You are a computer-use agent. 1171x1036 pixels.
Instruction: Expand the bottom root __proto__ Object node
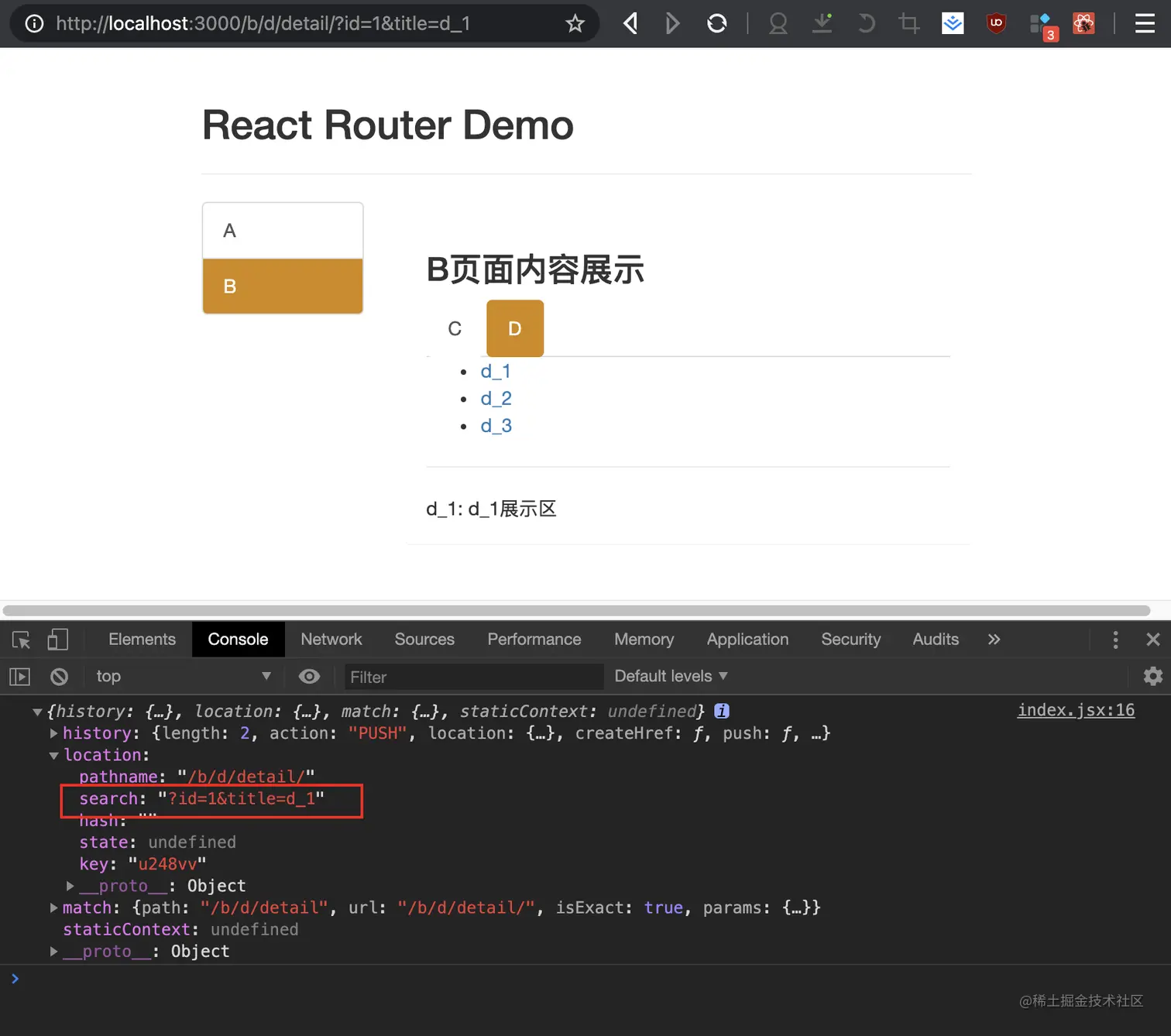[53, 952]
